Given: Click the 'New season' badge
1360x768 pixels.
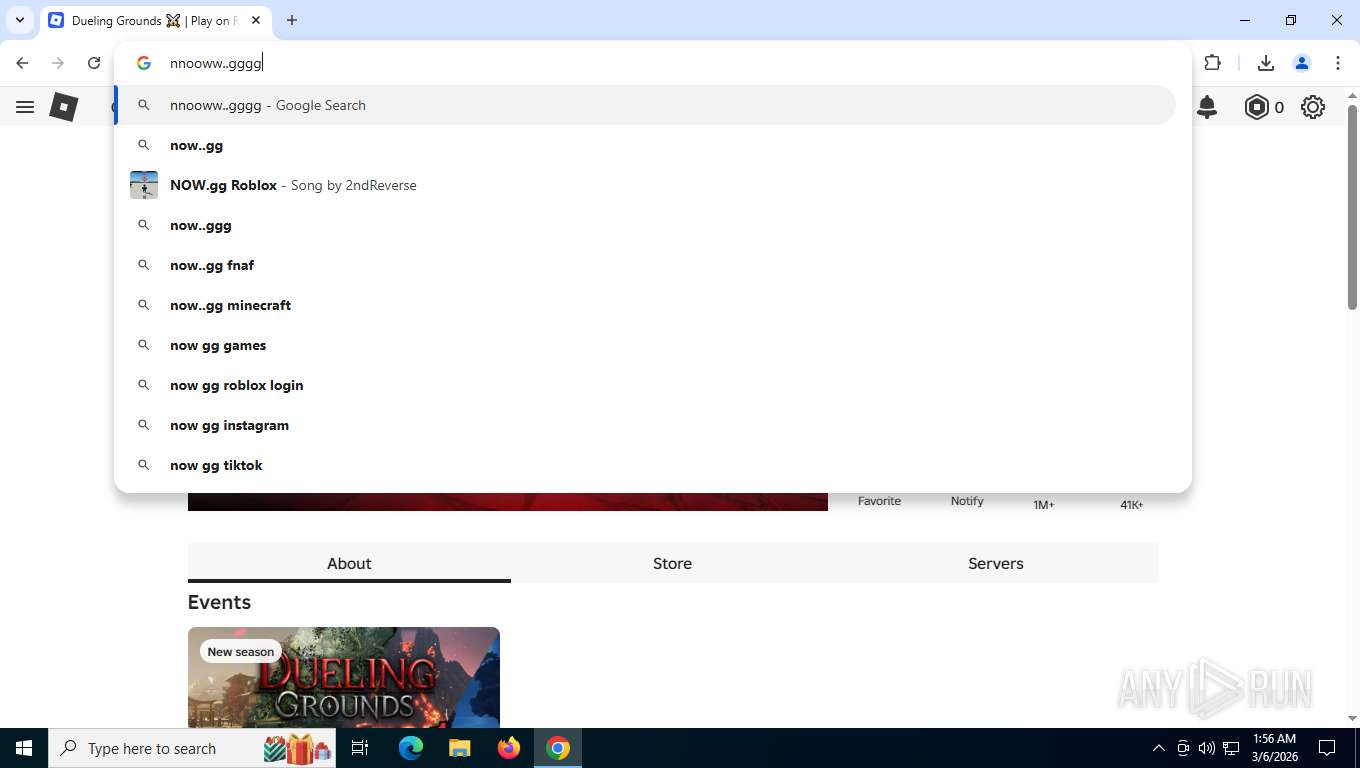Looking at the screenshot, I should coord(241,651).
